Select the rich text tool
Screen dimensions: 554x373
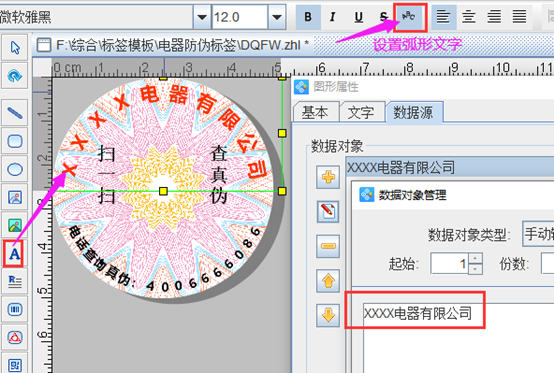pos(14,282)
